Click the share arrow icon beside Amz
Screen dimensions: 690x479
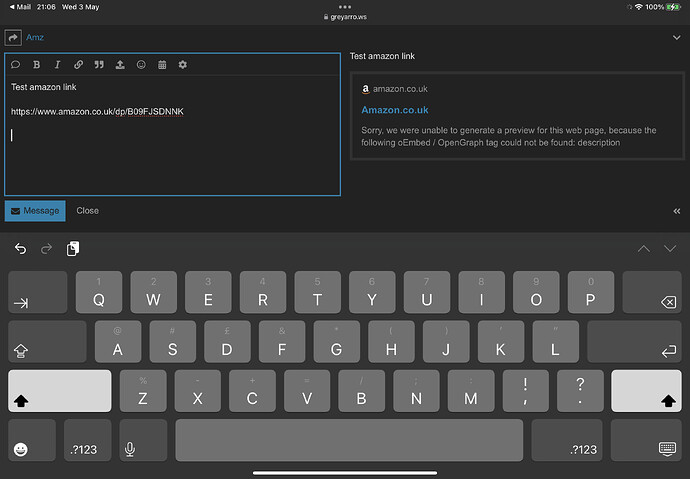tap(13, 37)
